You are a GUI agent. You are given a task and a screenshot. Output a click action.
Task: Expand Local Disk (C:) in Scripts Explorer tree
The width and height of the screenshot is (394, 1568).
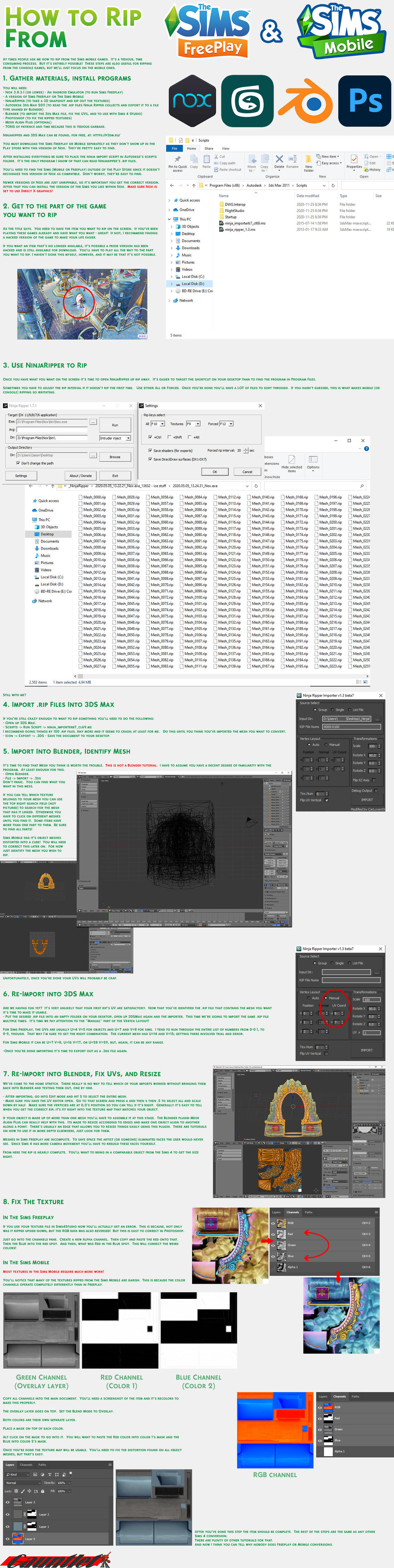[171, 276]
